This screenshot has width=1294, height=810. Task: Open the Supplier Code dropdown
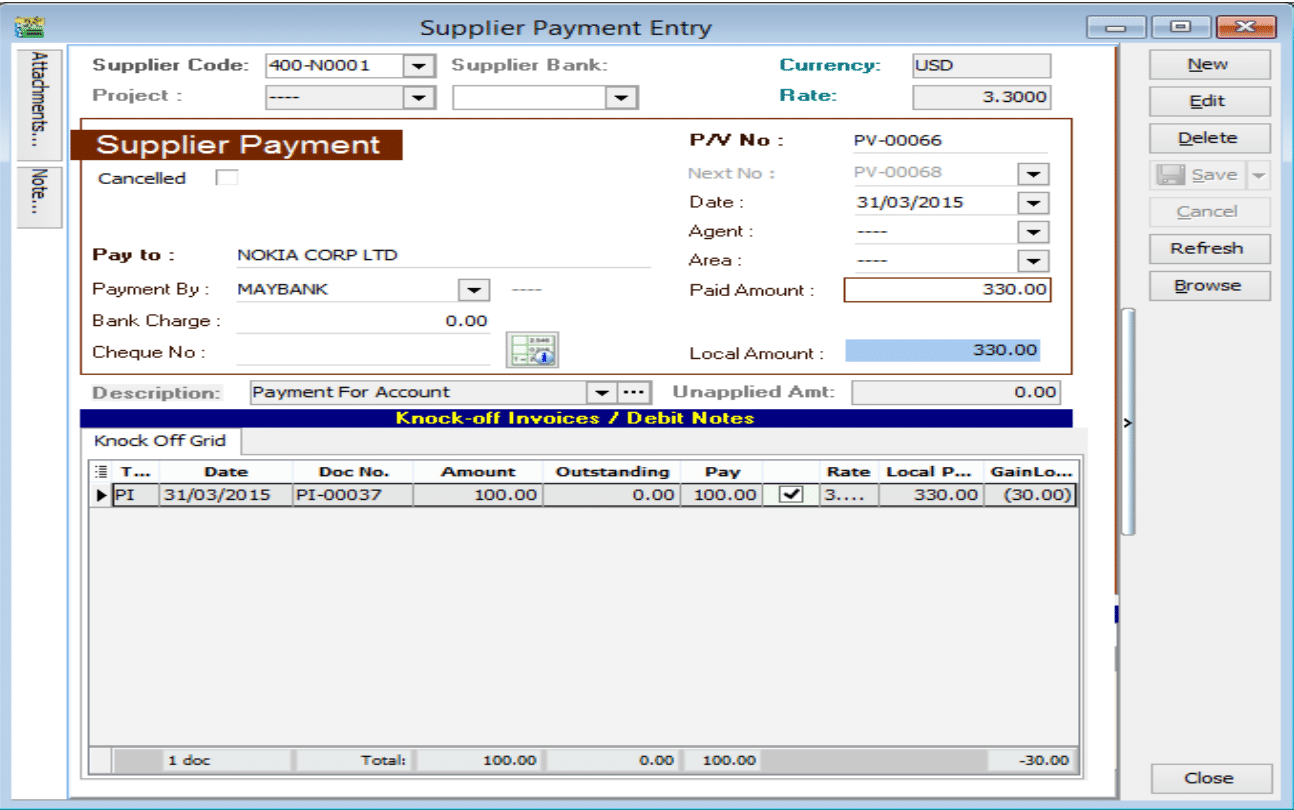tap(418, 66)
